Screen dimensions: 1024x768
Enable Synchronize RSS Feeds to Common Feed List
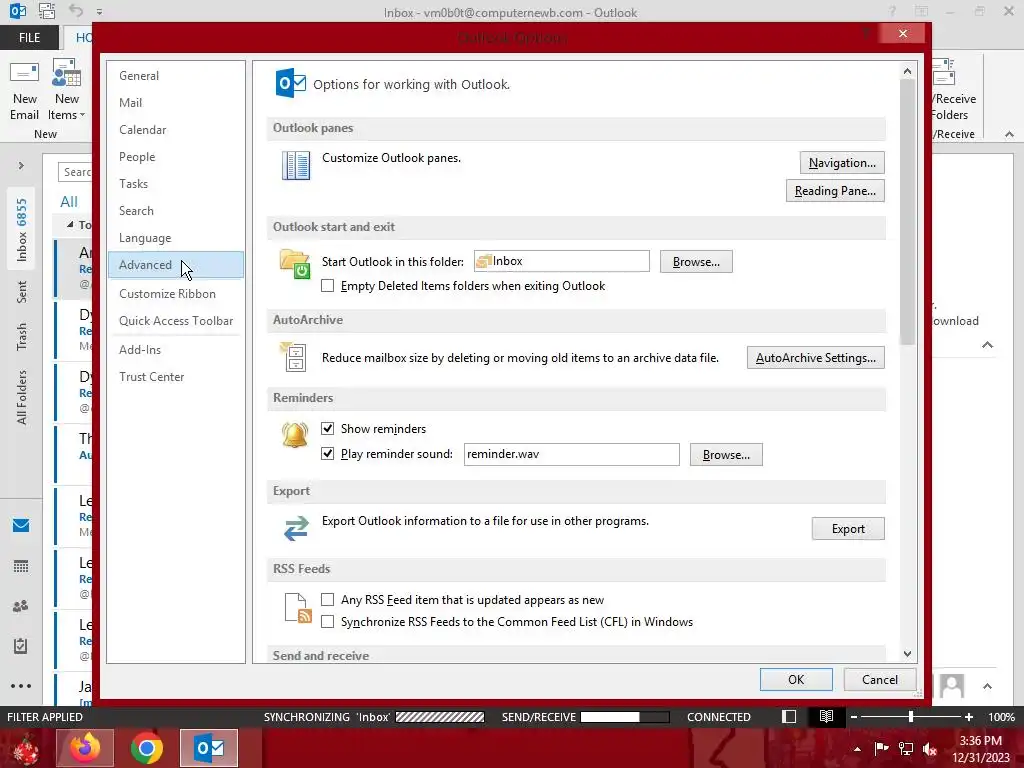coord(328,622)
